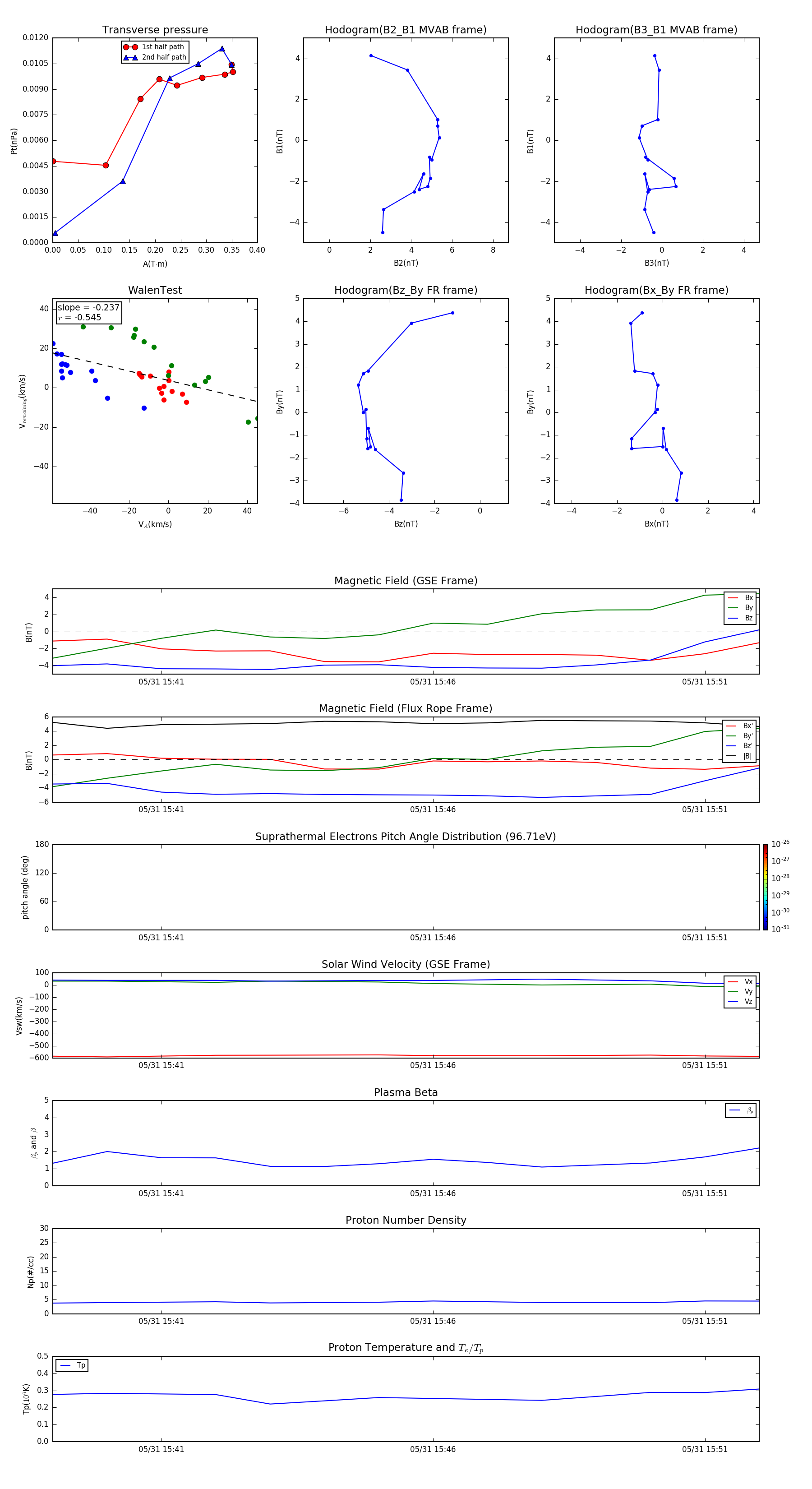The height and width of the screenshot is (1489, 812).
Task: Click the "Vsw(km/s)" y-axis label
Action: [18, 1015]
